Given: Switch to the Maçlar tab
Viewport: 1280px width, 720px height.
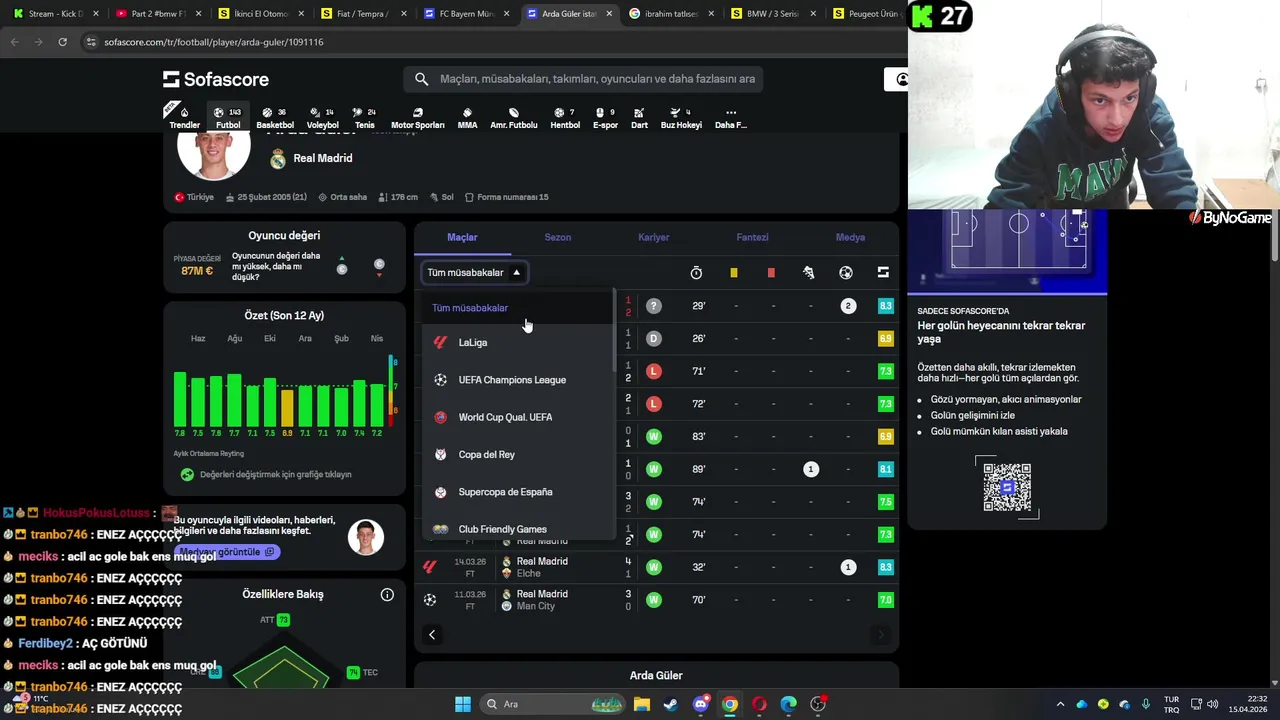Looking at the screenshot, I should click(462, 238).
